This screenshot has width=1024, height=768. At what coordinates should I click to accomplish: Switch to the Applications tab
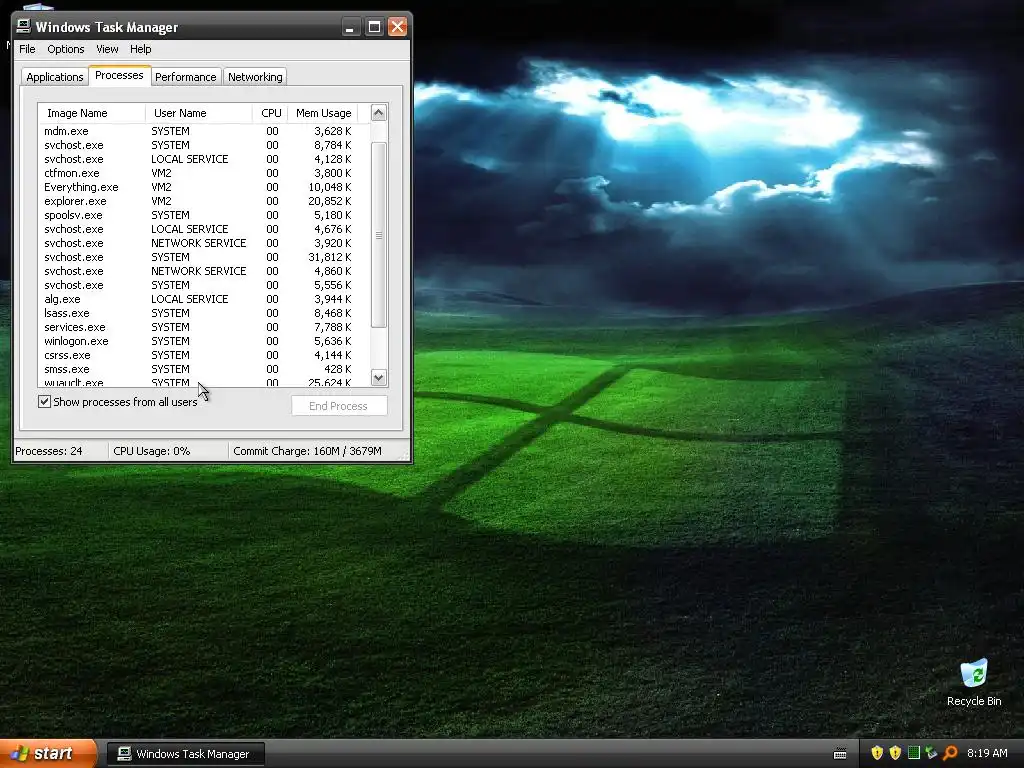[55, 77]
